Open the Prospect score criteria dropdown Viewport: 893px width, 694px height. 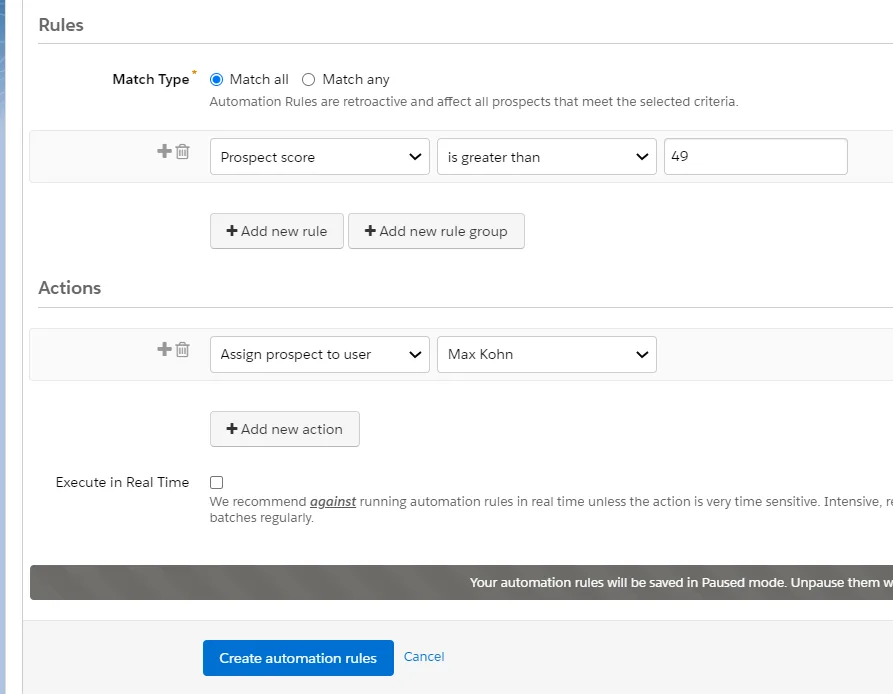pos(319,157)
